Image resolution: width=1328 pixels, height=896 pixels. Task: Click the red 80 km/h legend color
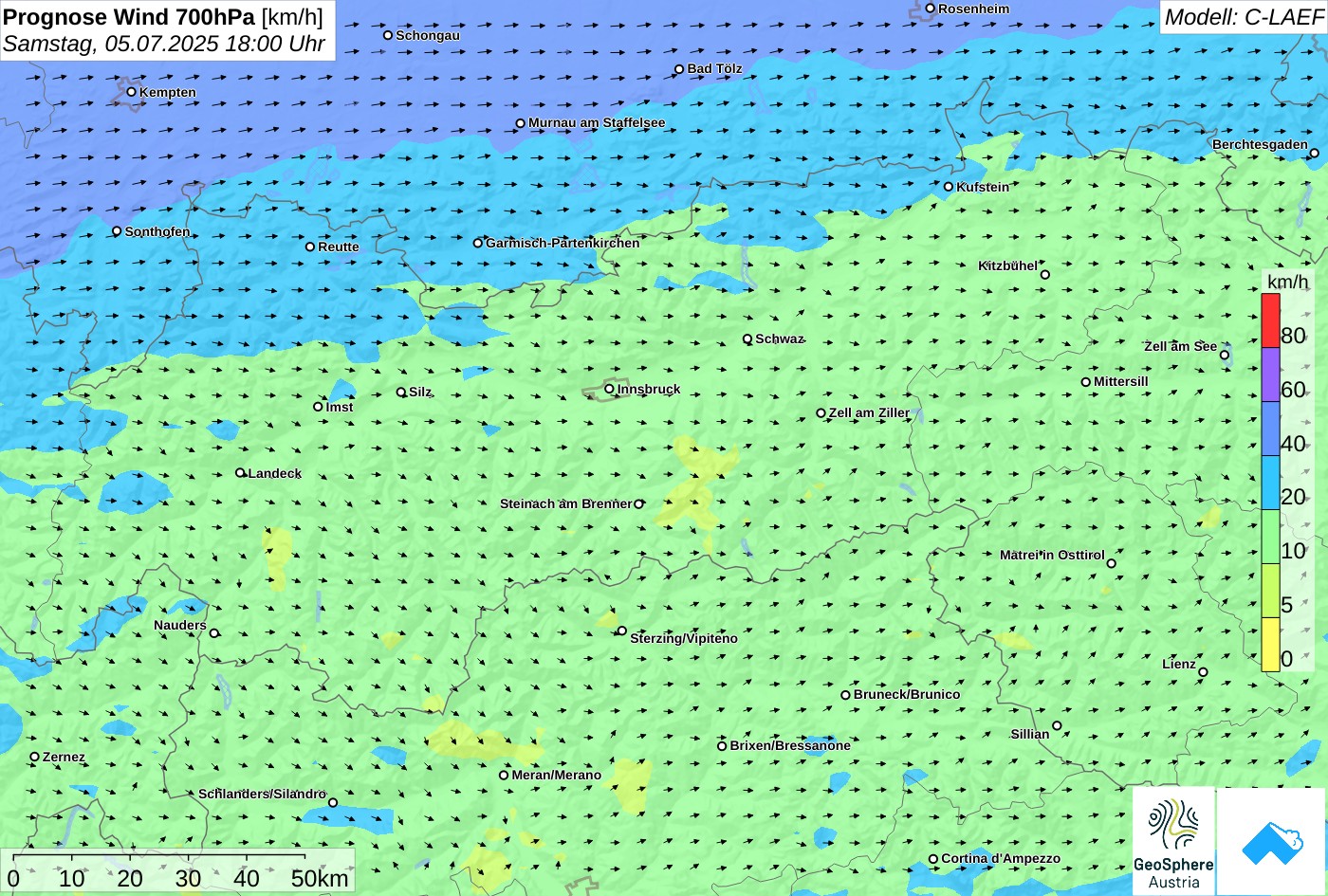coord(1270,320)
